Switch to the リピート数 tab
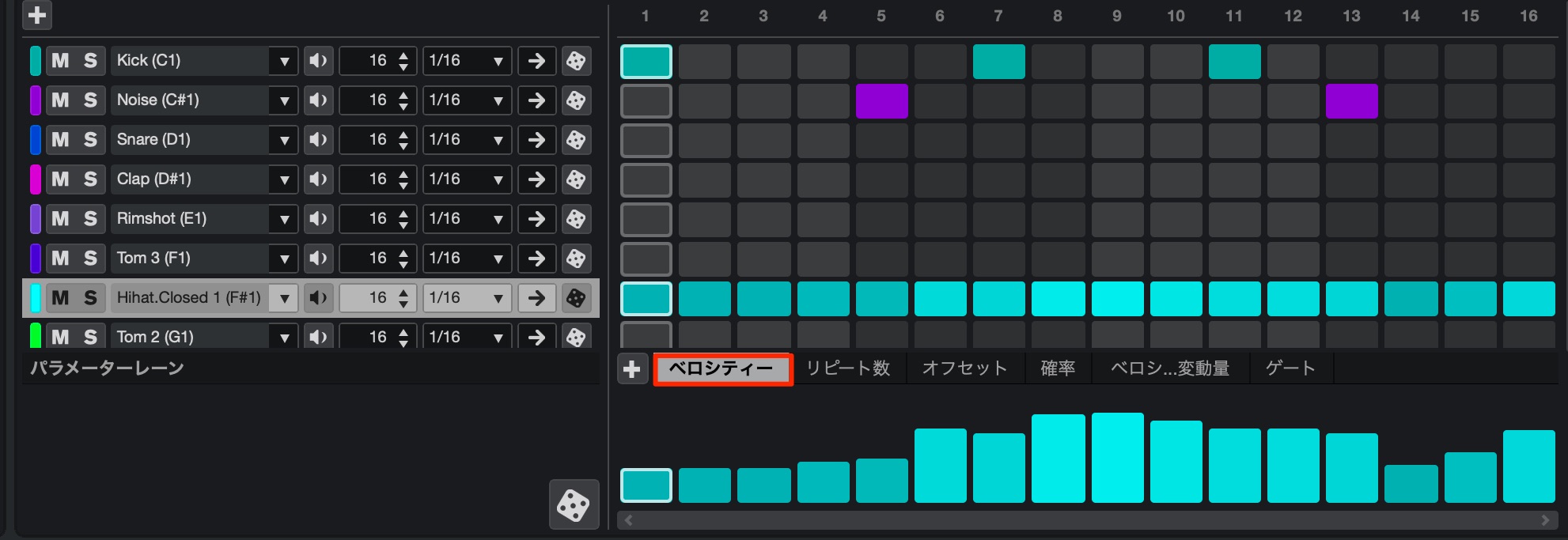 pyautogui.click(x=847, y=369)
